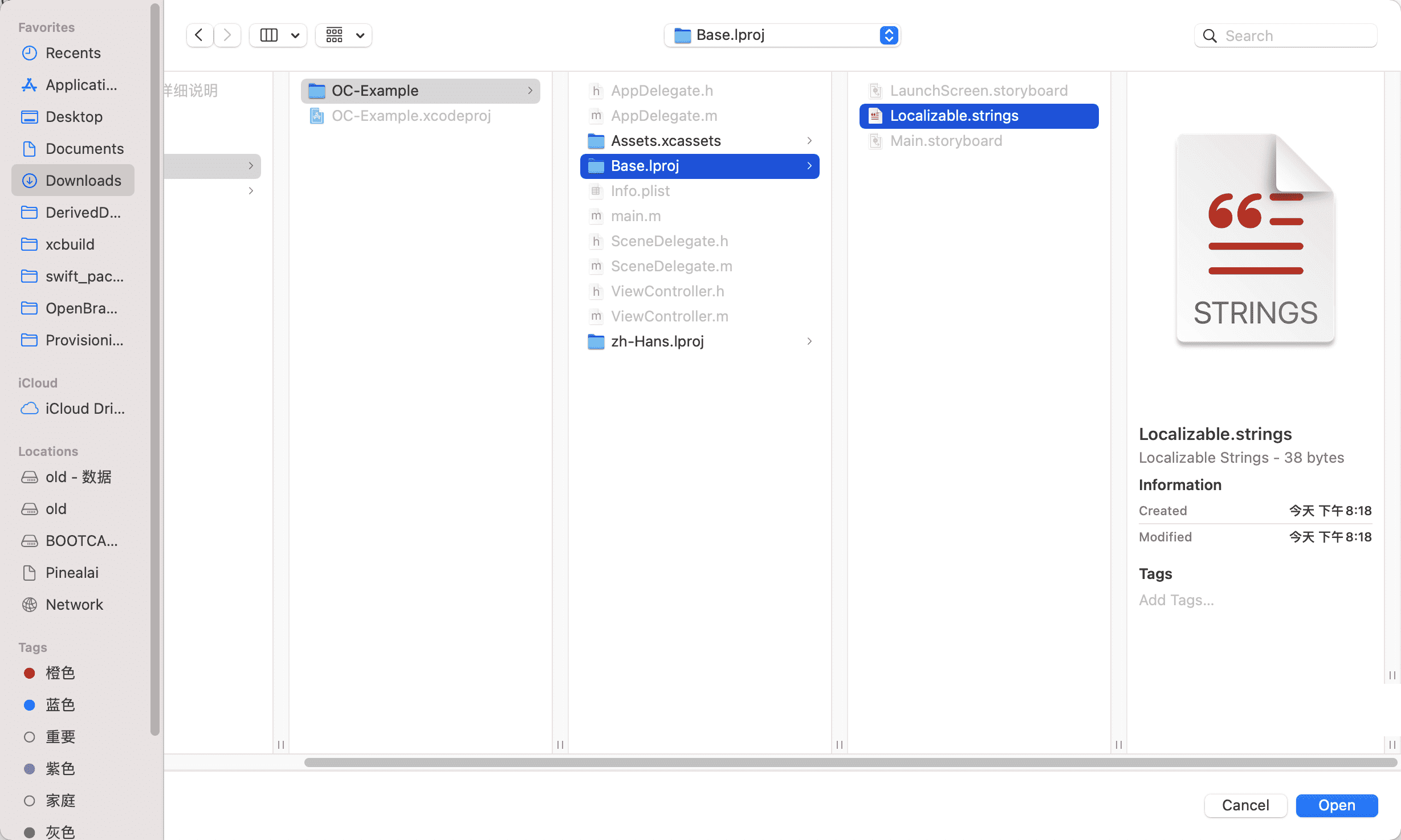Click the Open button
Viewport: 1401px width, 840px height.
(x=1337, y=805)
